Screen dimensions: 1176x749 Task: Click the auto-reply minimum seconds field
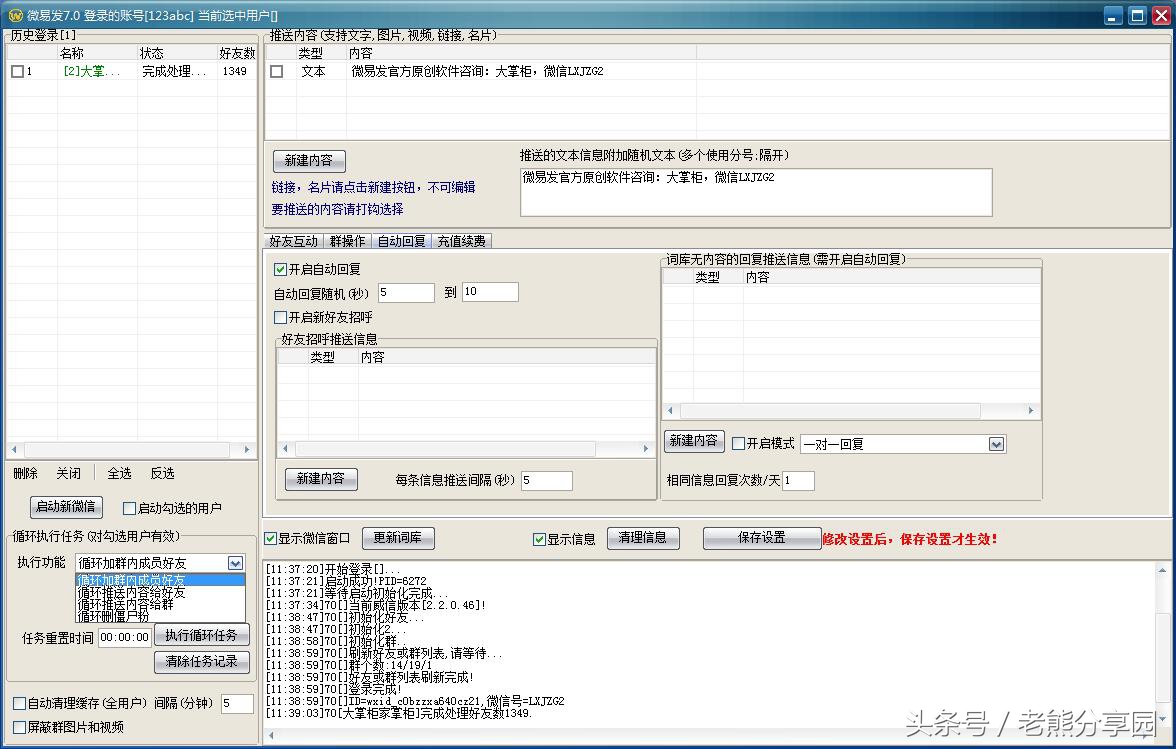coord(406,292)
